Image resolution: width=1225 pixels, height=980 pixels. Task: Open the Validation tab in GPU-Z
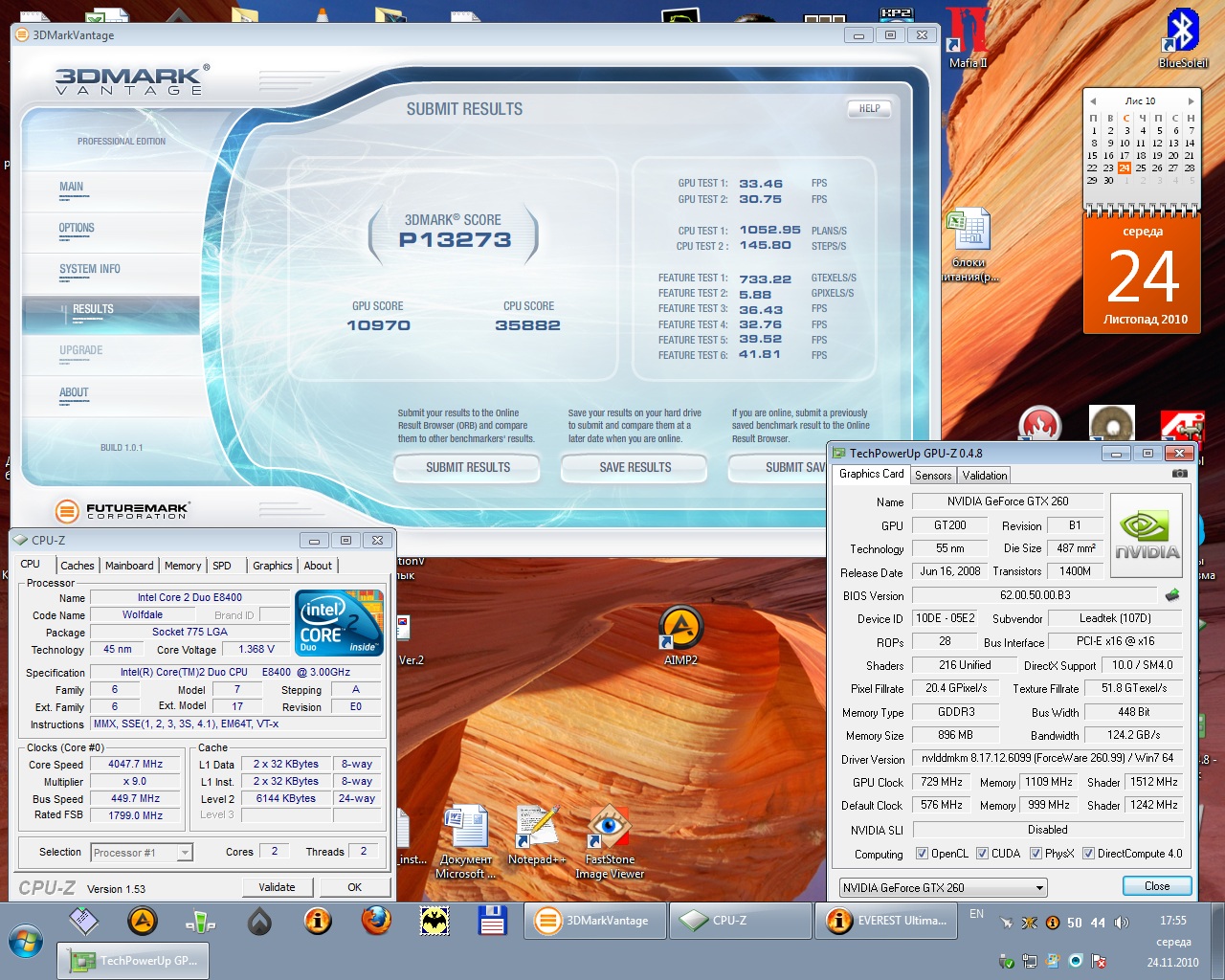(x=985, y=476)
